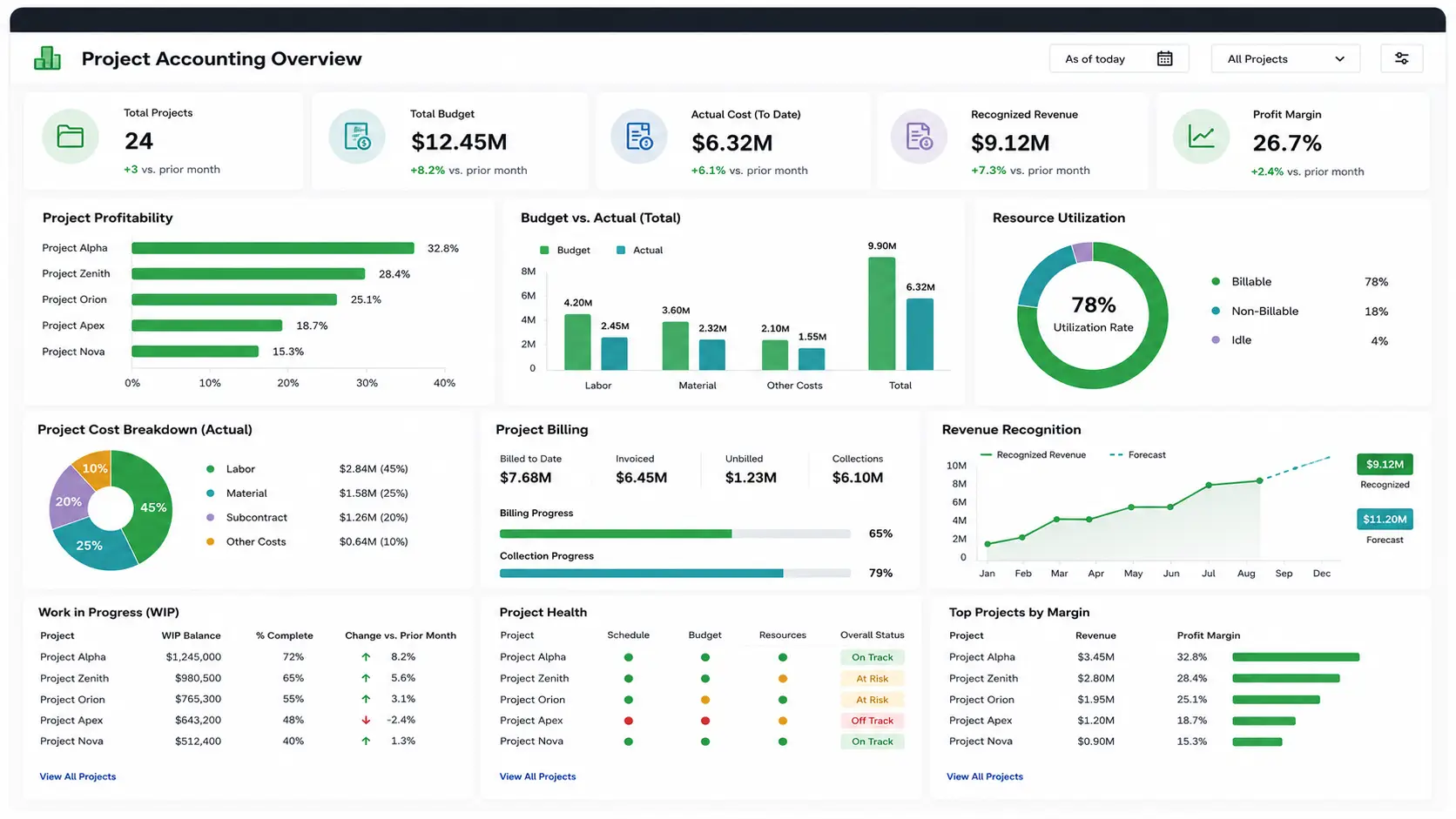Click Project Zenith At Risk status badge

click(872, 679)
